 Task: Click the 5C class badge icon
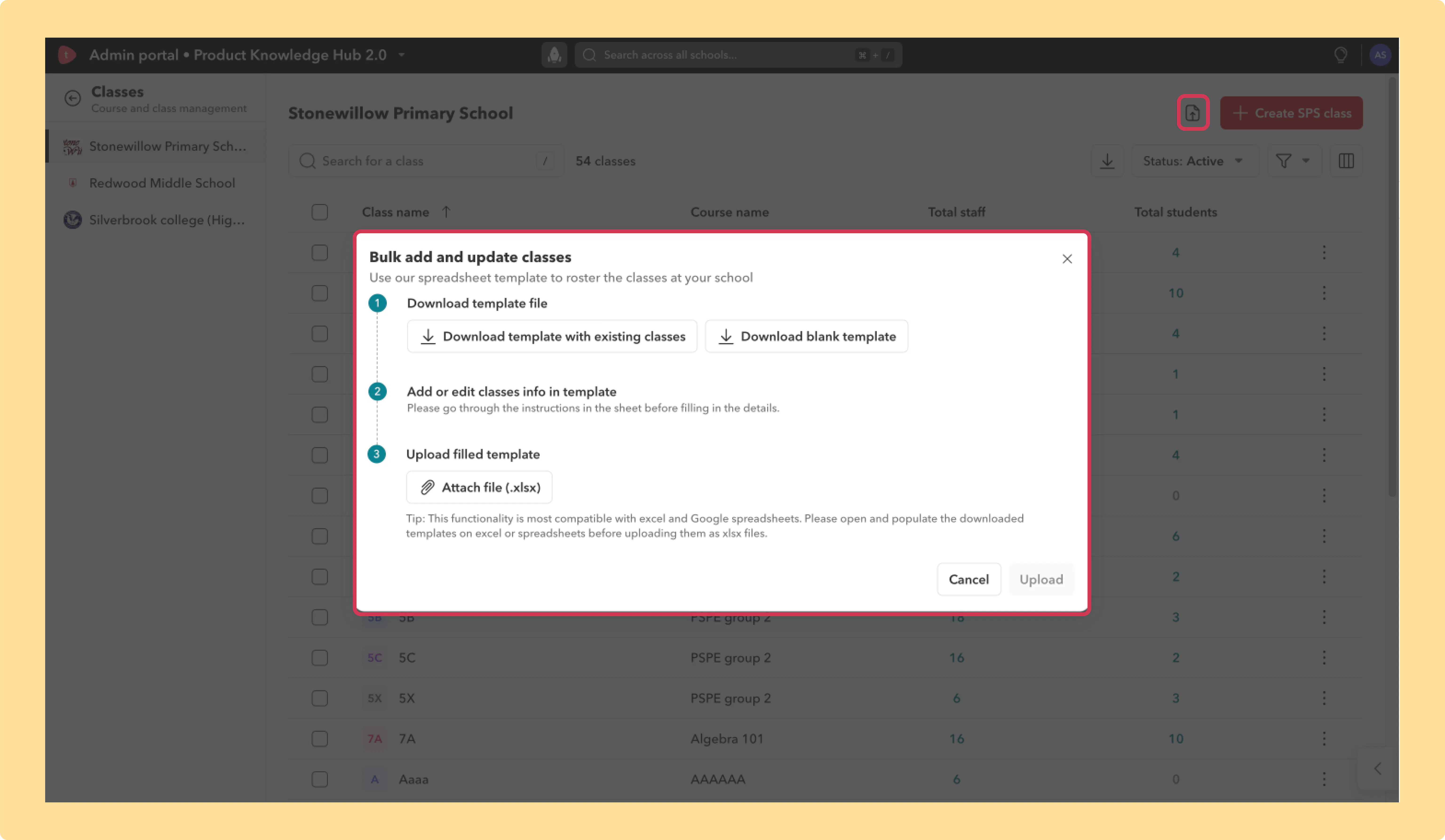pos(374,658)
